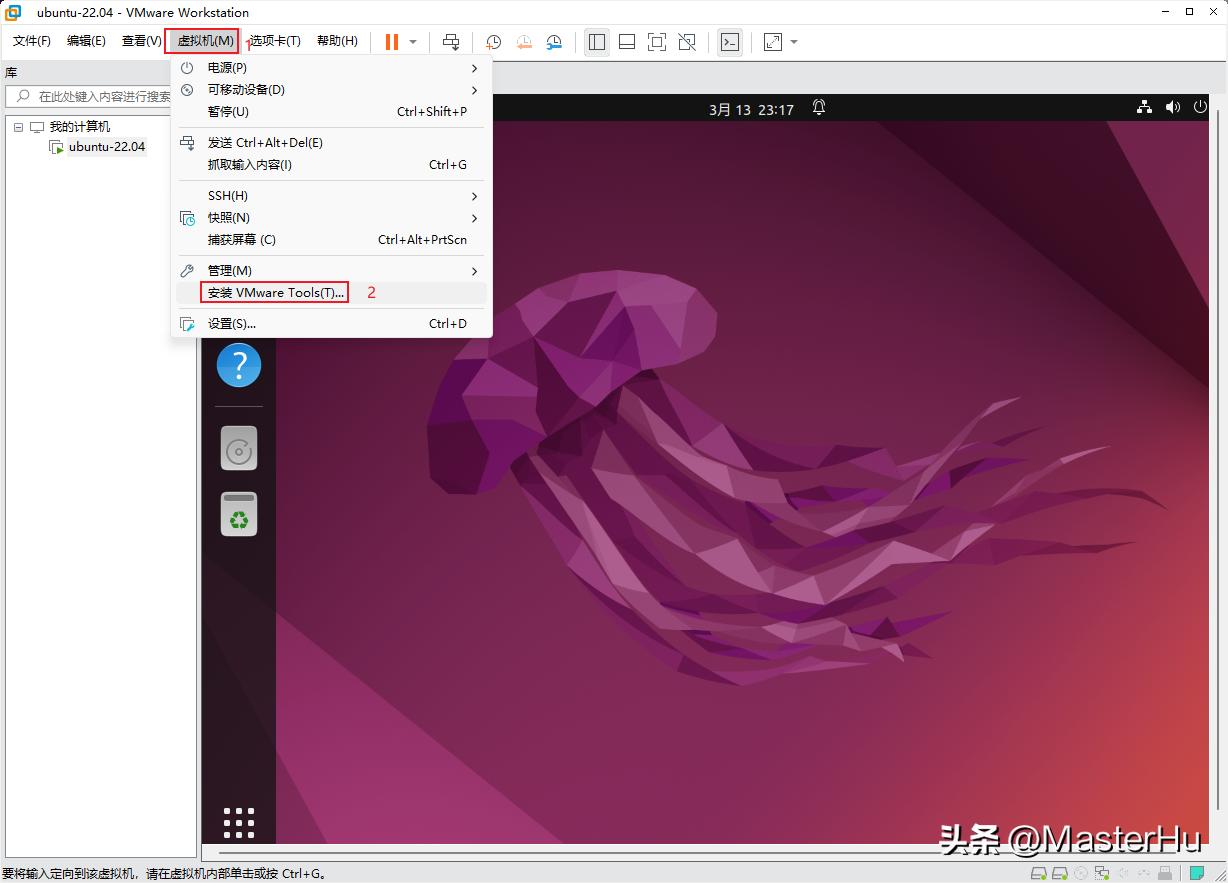Toggle the thumbnail bar visibility
This screenshot has width=1228, height=883.
[x=626, y=42]
